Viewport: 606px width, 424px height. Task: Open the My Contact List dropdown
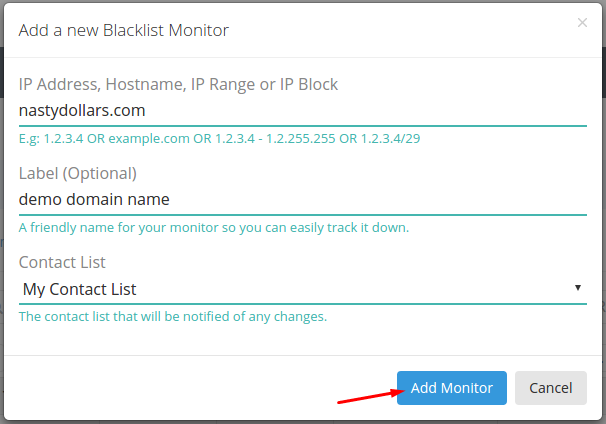(x=303, y=289)
